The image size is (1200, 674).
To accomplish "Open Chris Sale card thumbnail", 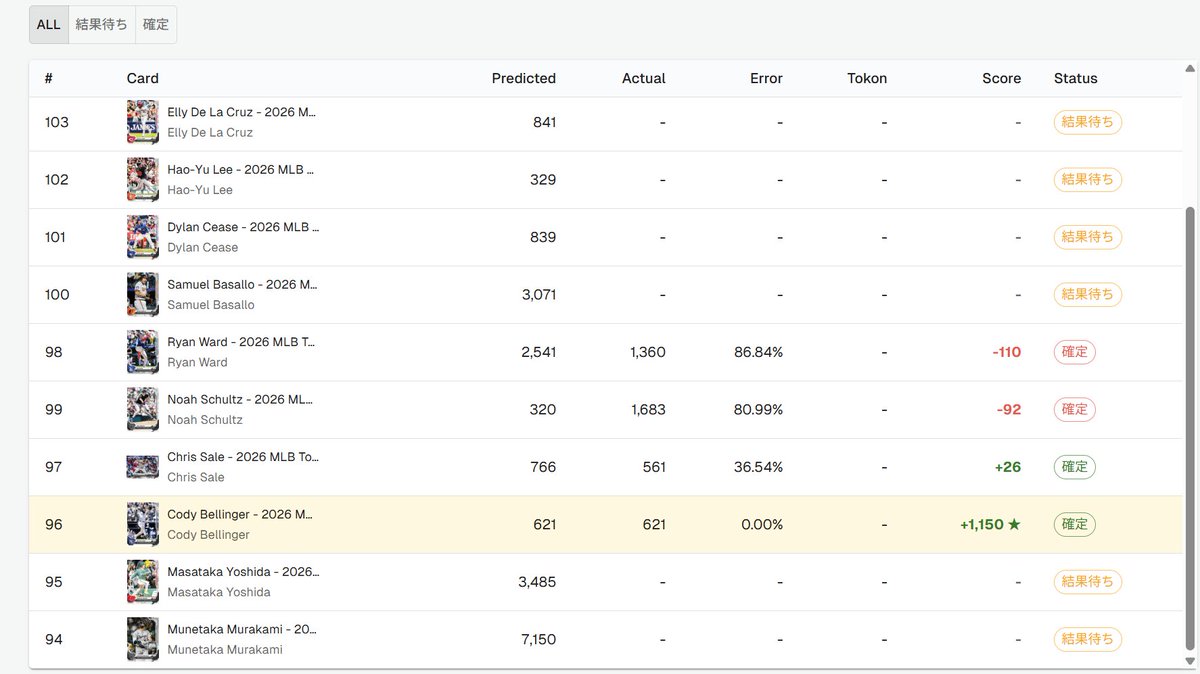I will click(x=143, y=467).
